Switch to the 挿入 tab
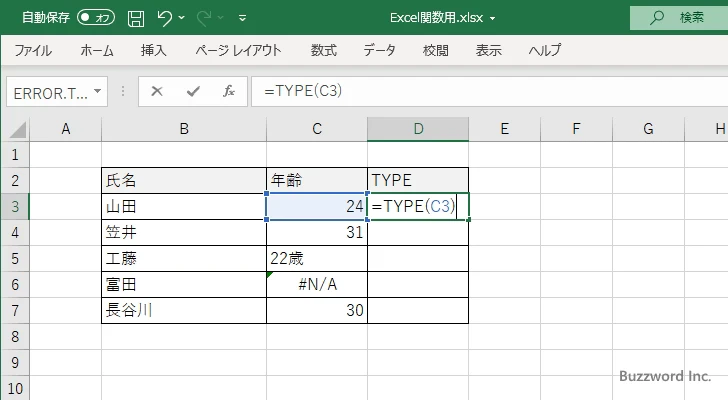Image resolution: width=728 pixels, height=400 pixels. coord(154,50)
